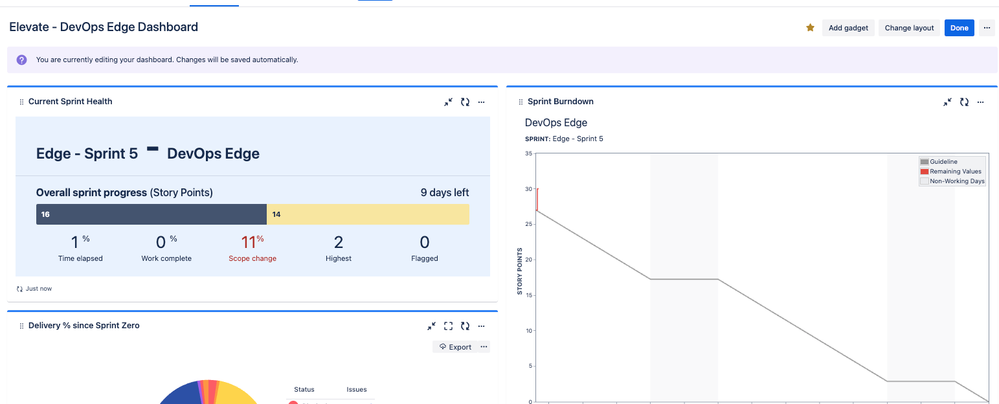Screen dimensions: 999x404
Task: Open Edge - Sprint 5 link
Action: point(87,154)
